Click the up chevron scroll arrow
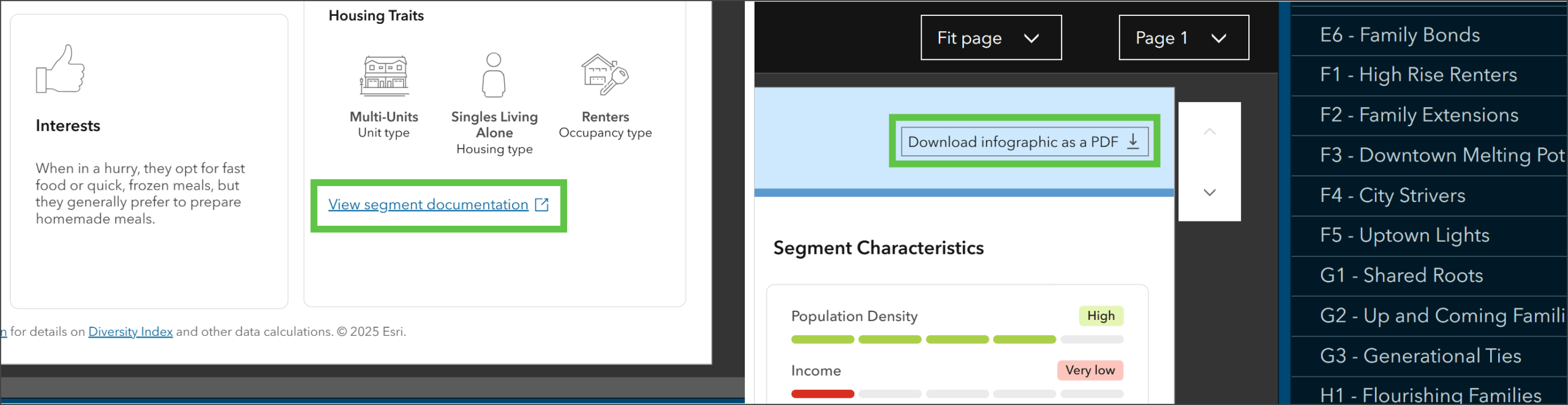Viewport: 1568px width, 405px height. coord(1209,132)
